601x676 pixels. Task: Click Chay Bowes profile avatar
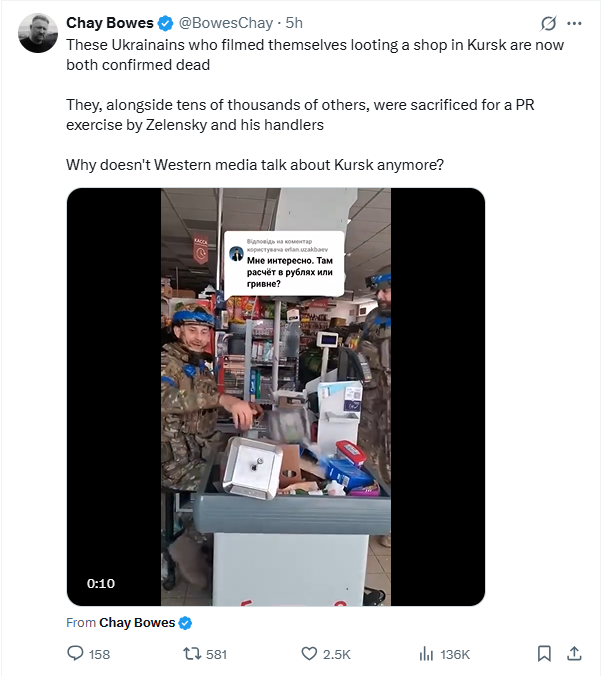(x=38, y=34)
